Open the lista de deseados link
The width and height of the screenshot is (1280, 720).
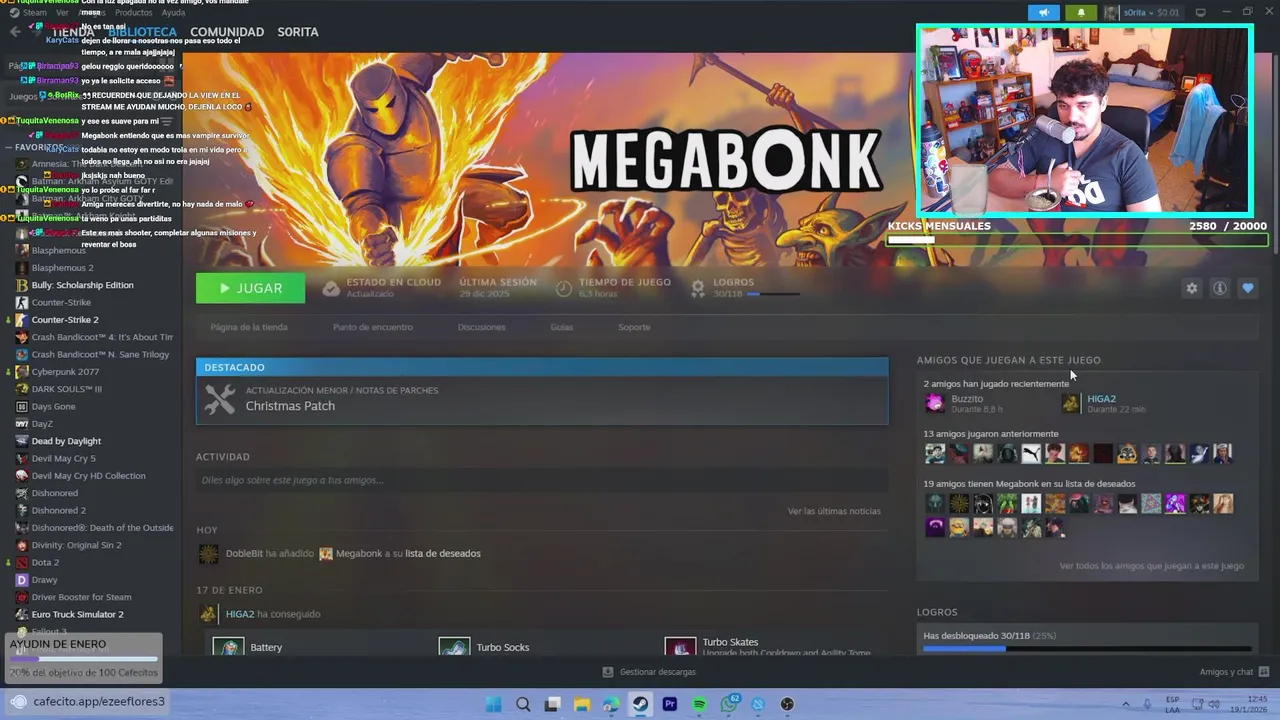(443, 554)
